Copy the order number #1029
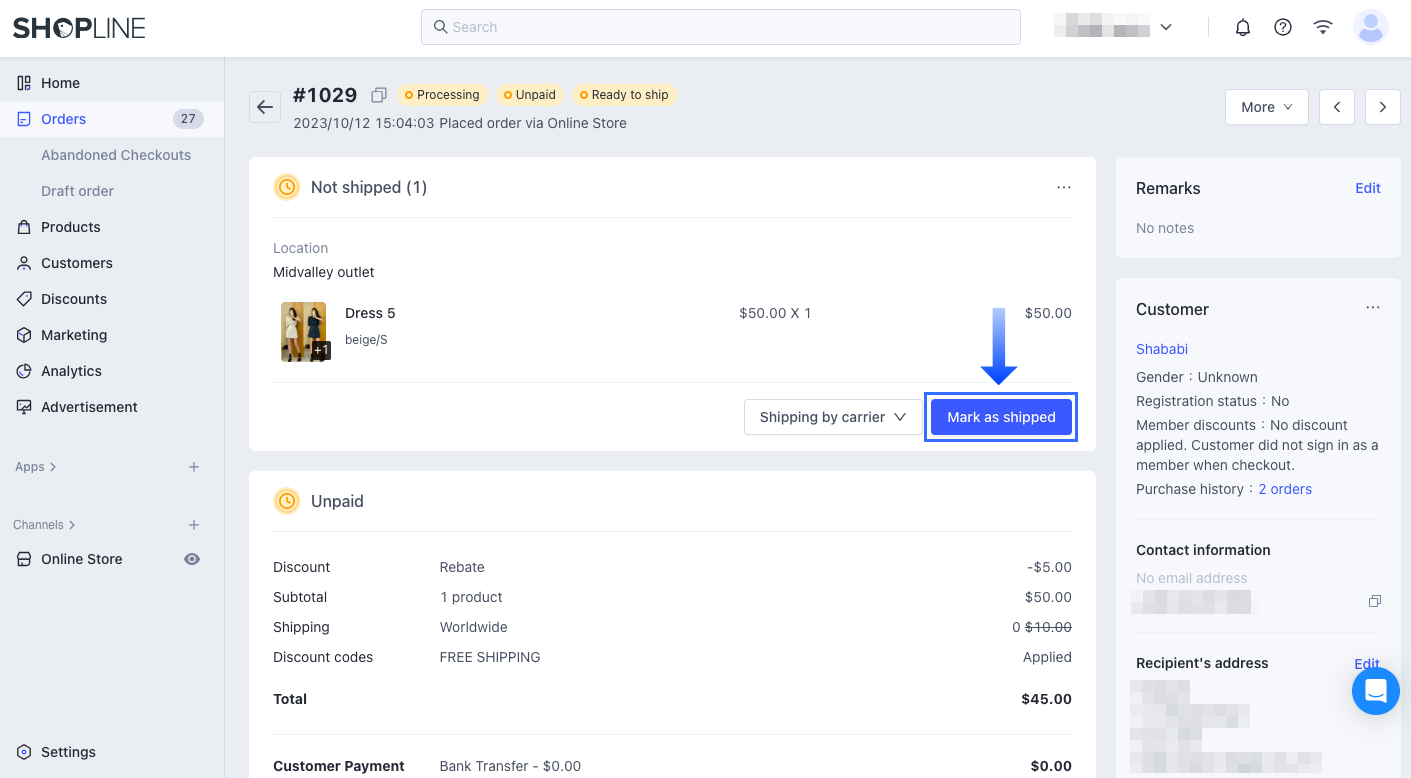The height and width of the screenshot is (778, 1411). 378,94
